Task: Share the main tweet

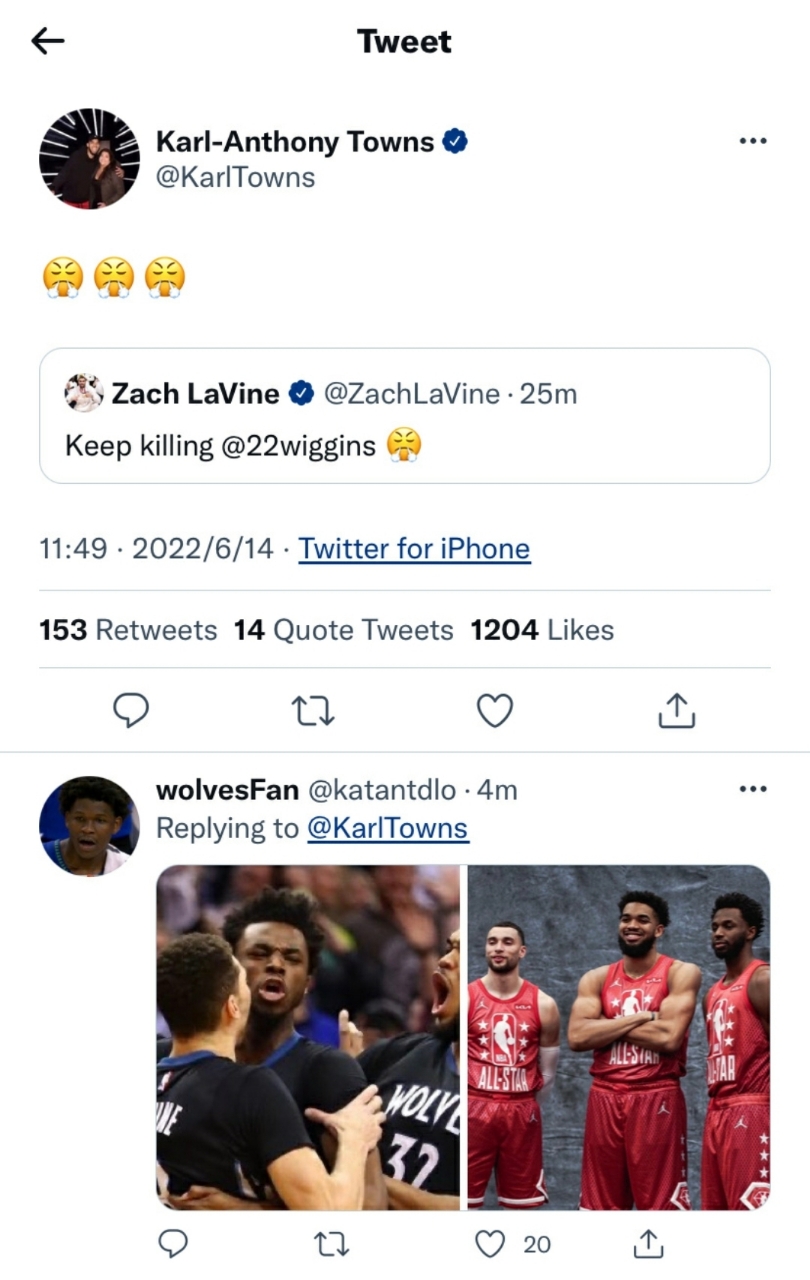Action: [676, 710]
